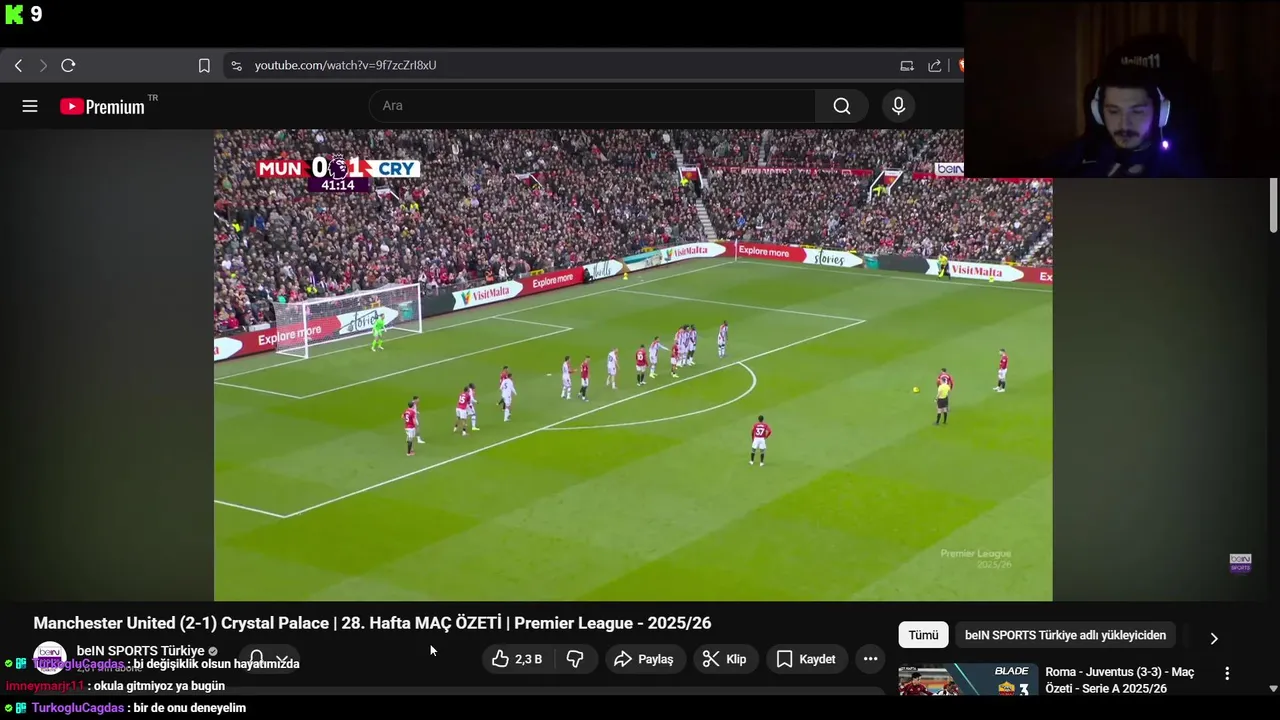Click the Kick logo in the top overlay
Screen dimensions: 1280x720
pos(14,14)
